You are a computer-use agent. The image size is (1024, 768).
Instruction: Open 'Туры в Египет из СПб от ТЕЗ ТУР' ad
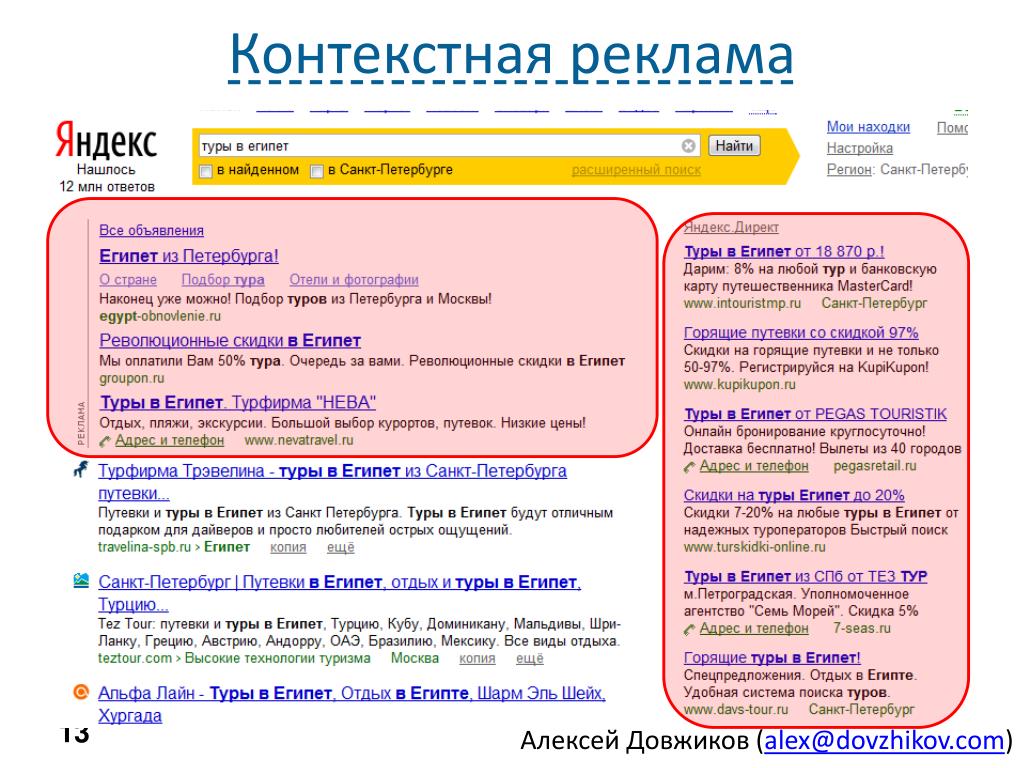click(805, 577)
